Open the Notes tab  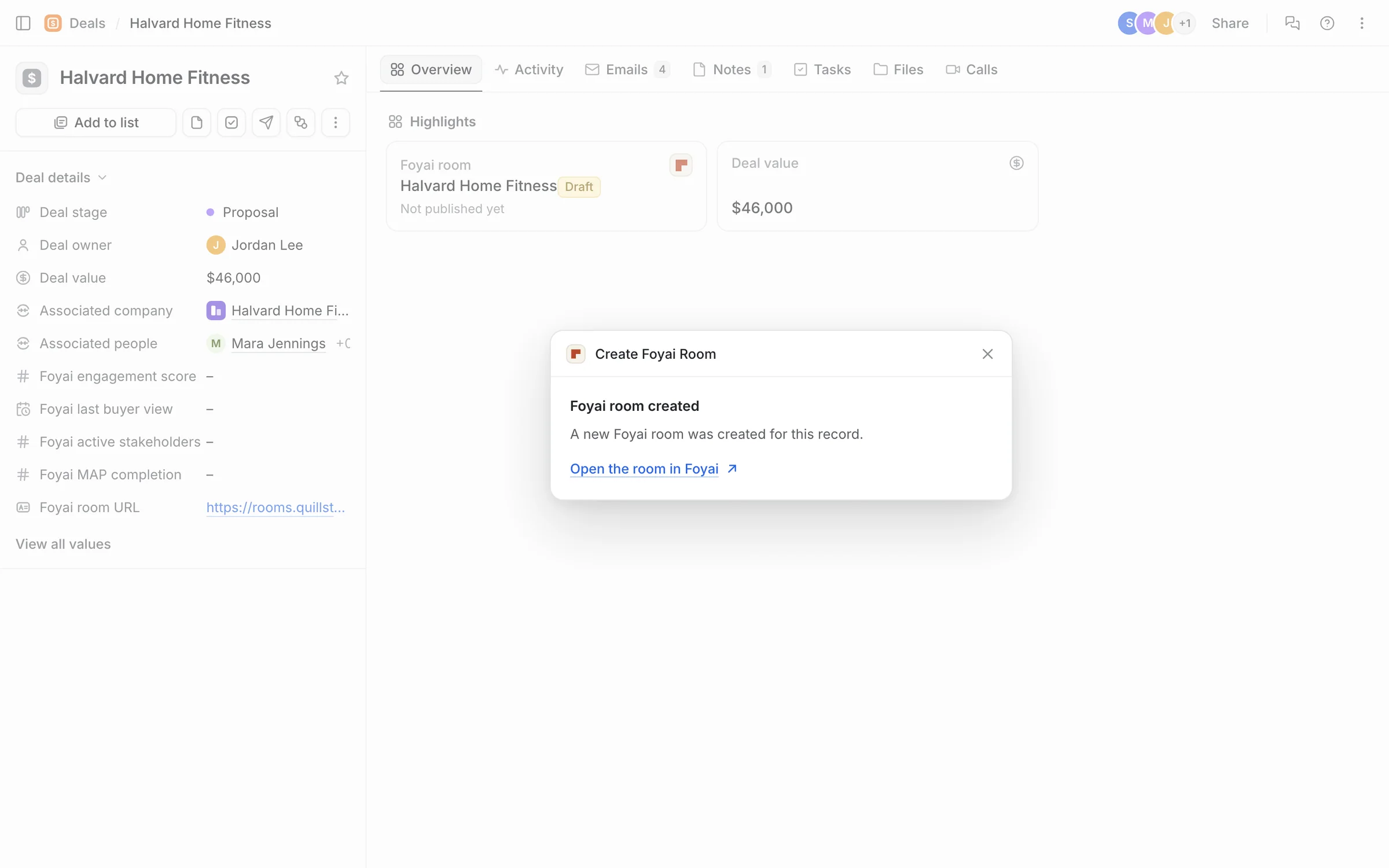(x=732, y=70)
